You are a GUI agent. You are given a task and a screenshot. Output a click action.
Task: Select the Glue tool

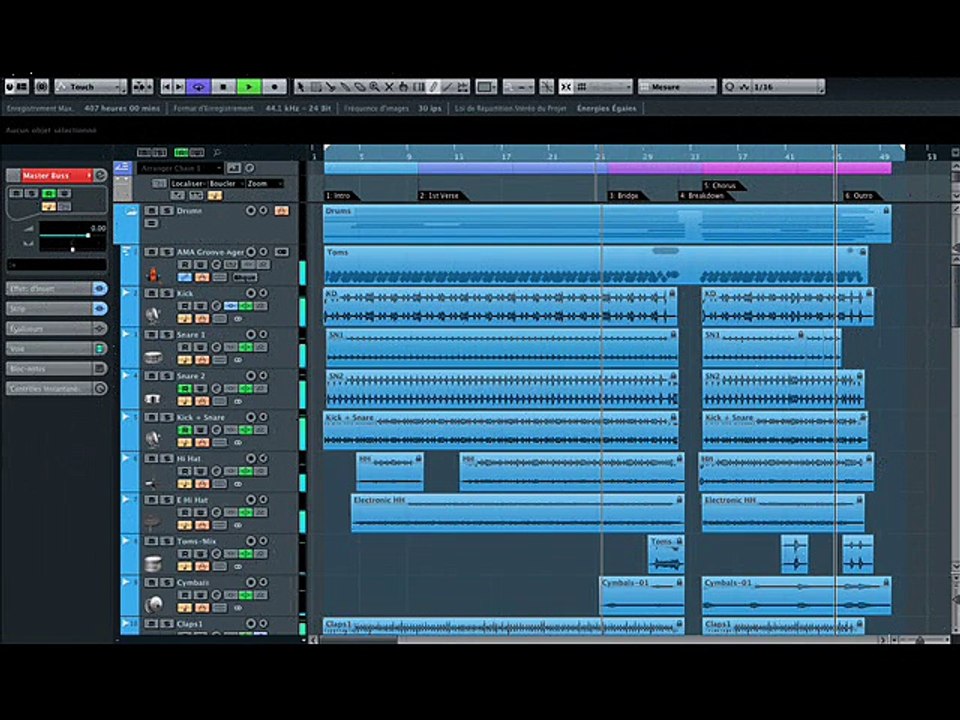[345, 87]
